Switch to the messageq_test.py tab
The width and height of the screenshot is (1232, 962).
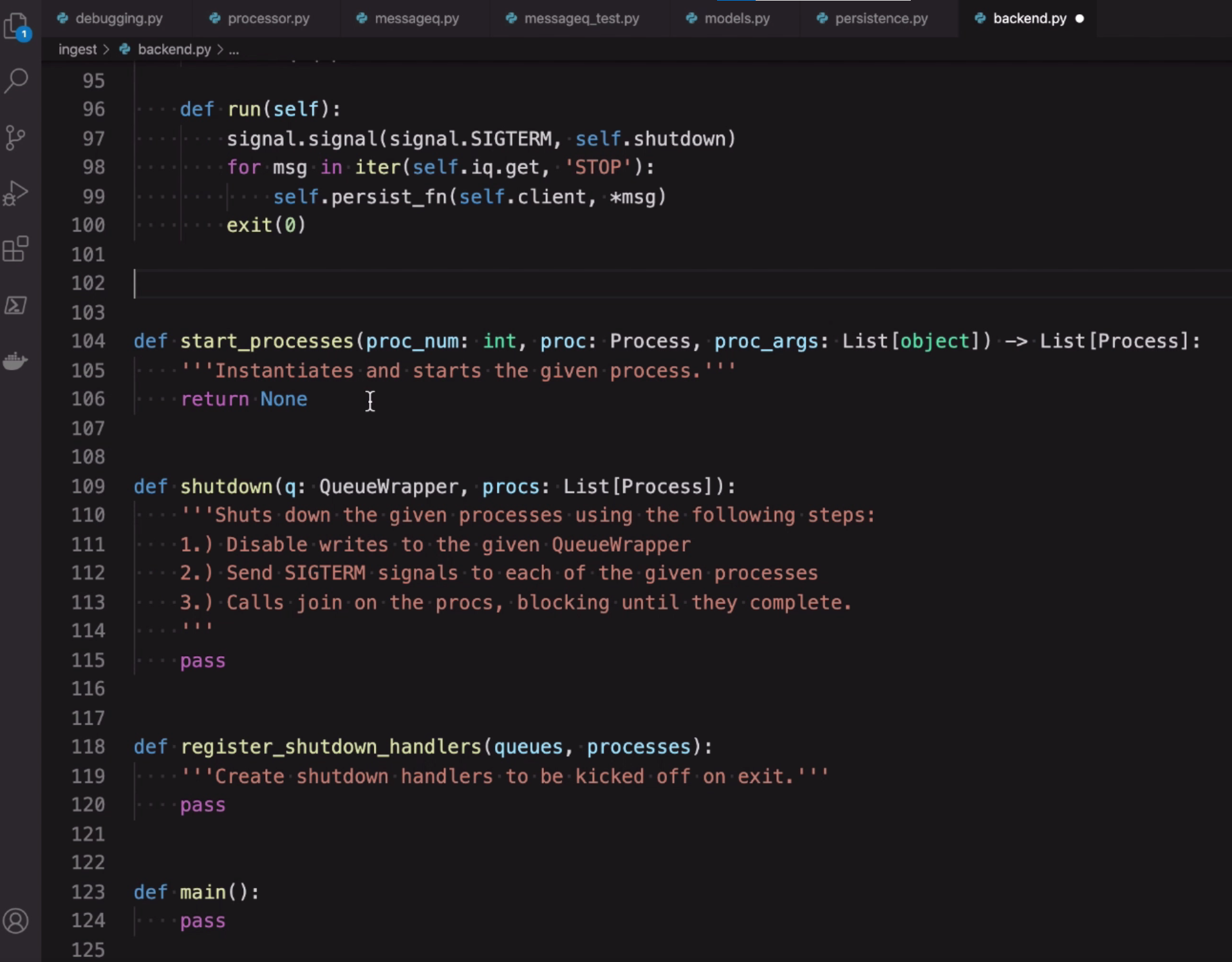point(573,18)
